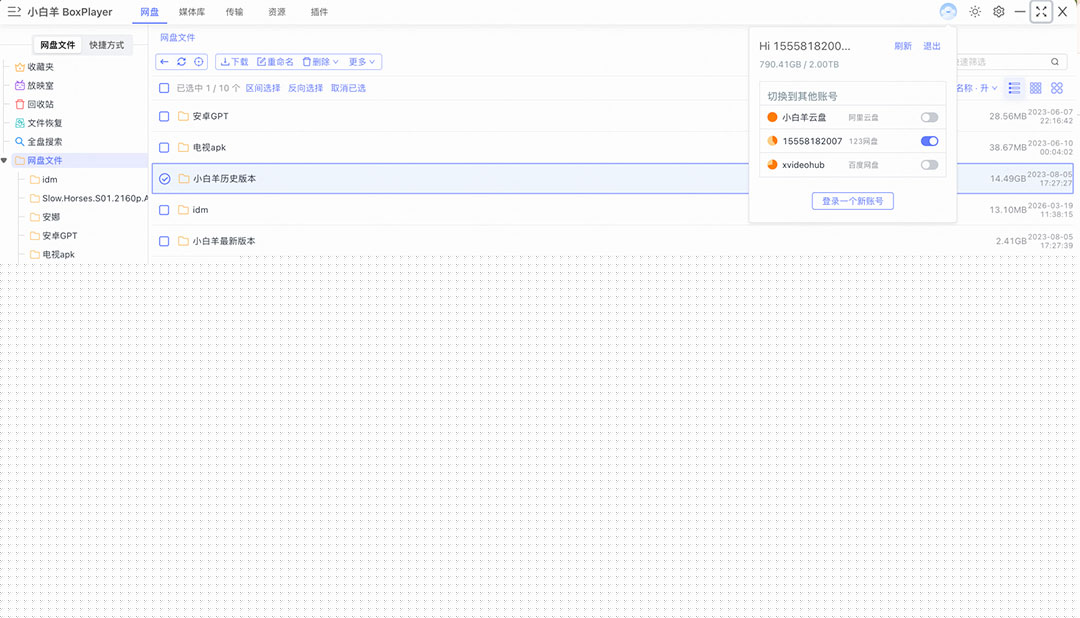1080x618 pixels.
Task: Open the settings gear icon
Action: (x=999, y=12)
